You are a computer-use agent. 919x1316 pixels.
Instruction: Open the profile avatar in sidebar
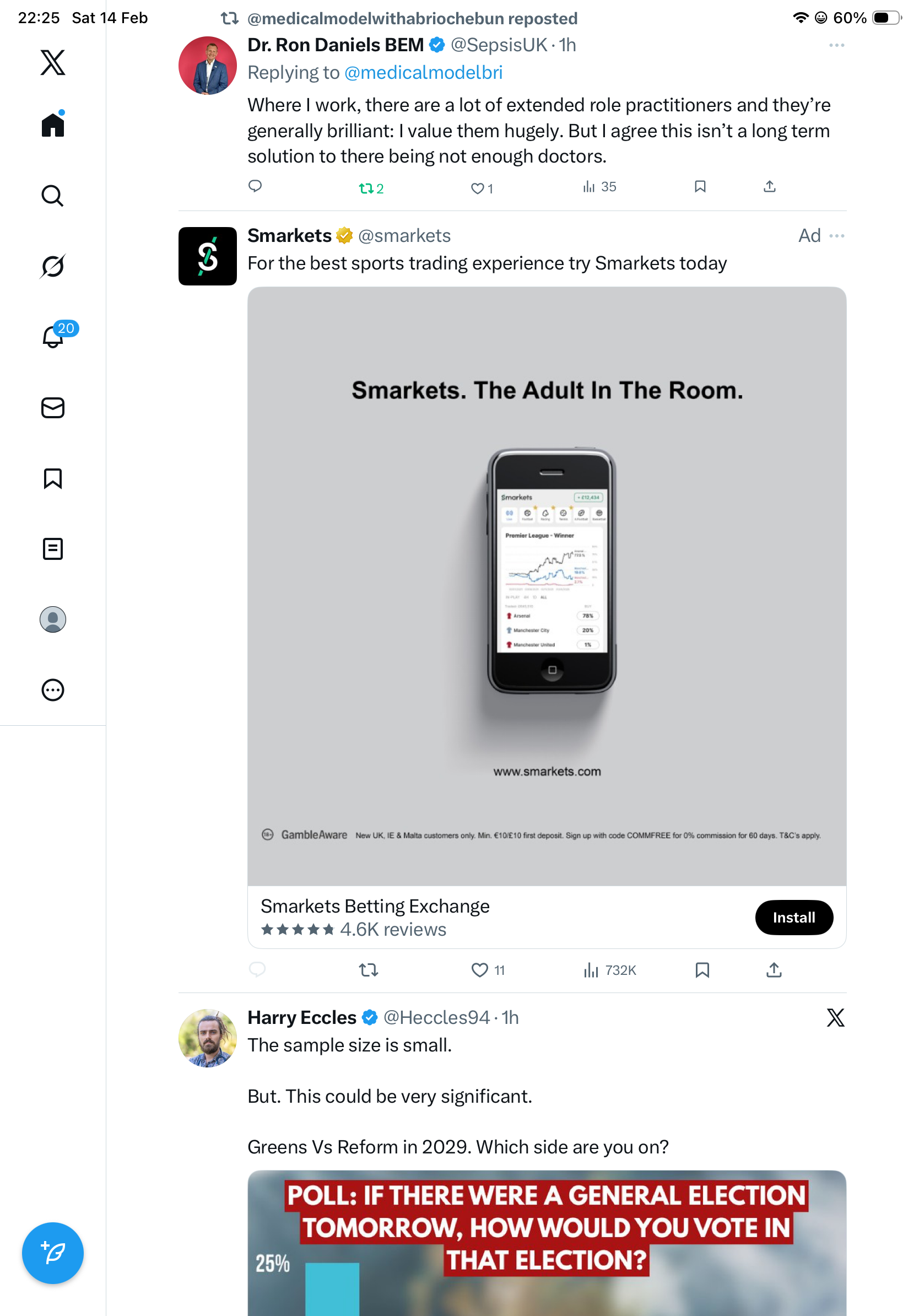[53, 619]
